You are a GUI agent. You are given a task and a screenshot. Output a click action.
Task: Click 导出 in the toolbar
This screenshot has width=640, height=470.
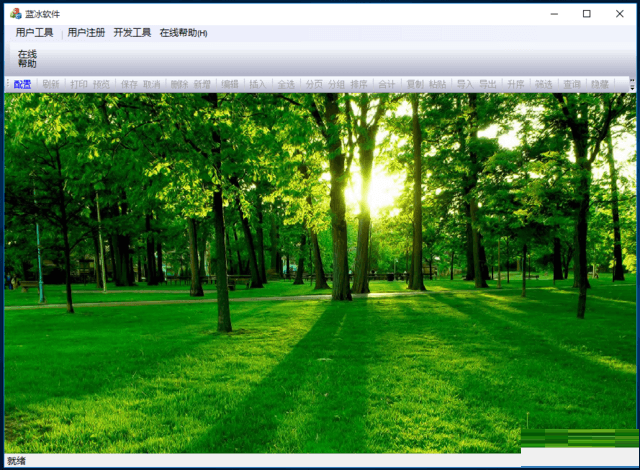point(488,85)
